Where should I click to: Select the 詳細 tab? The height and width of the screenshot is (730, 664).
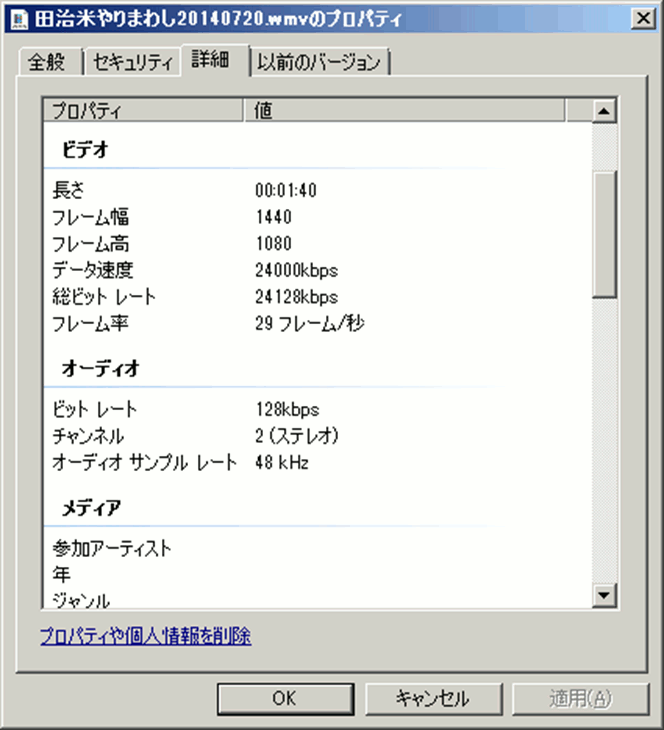pos(215,60)
